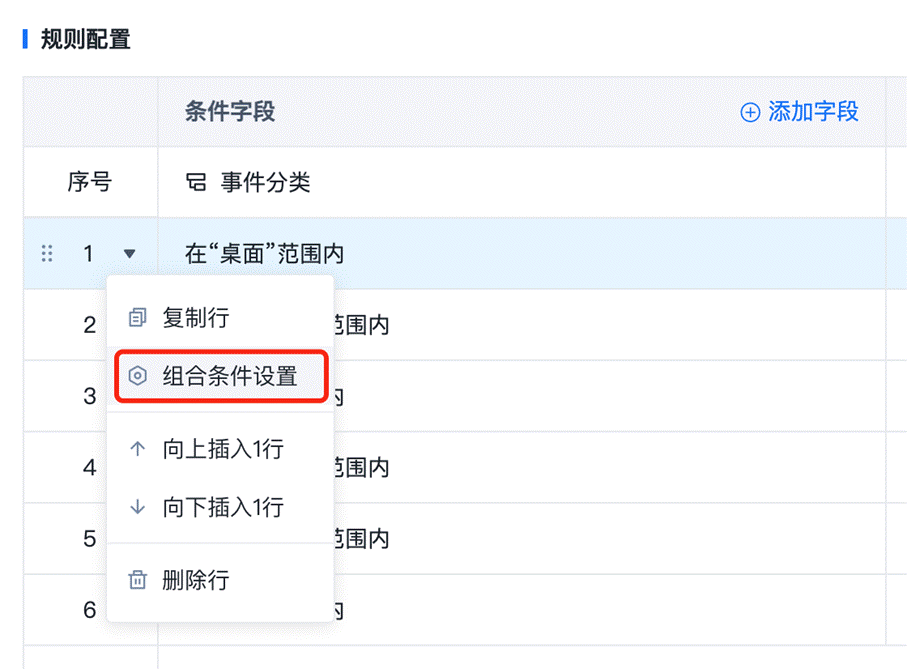The image size is (907, 669).
Task: Click the copy row icon
Action: pos(137,317)
